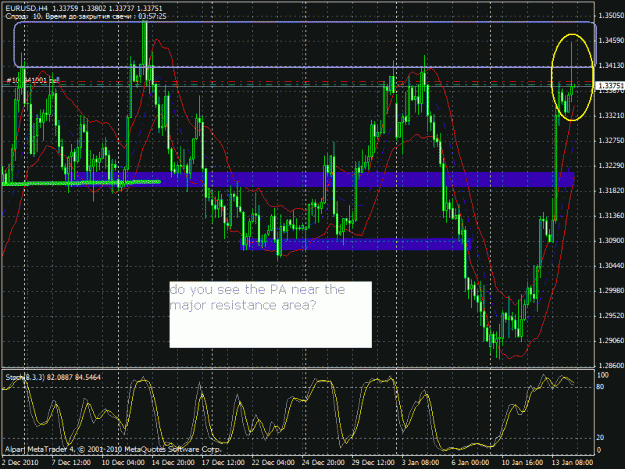The width and height of the screenshot is (625, 469).
Task: Select the green horizontal support line on the chart
Action: [81, 183]
